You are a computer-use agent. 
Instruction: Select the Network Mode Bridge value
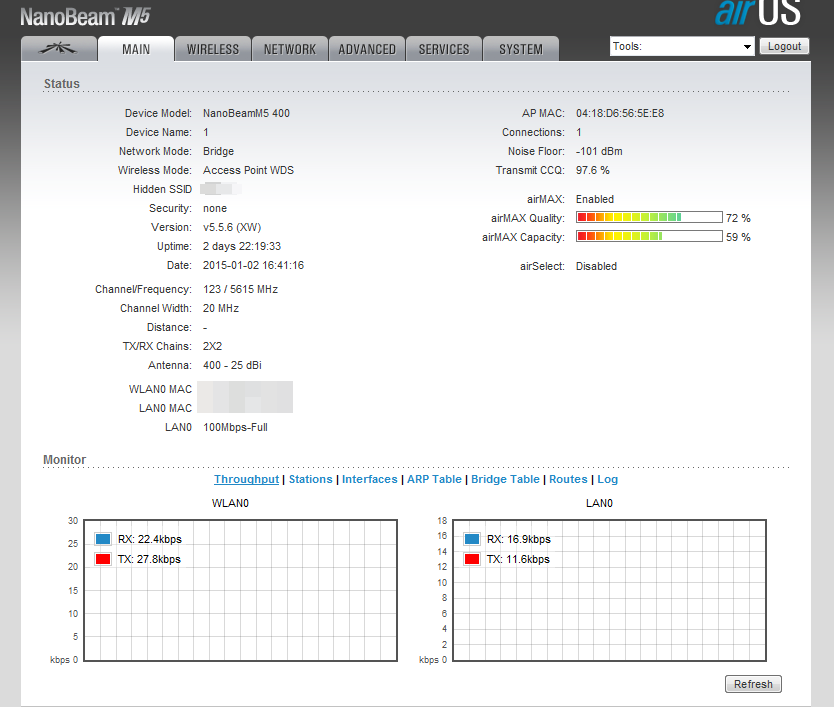[x=218, y=151]
